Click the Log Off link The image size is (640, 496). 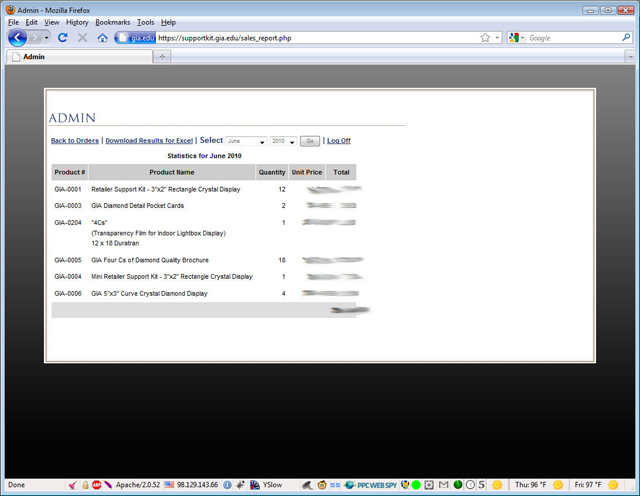pos(339,140)
